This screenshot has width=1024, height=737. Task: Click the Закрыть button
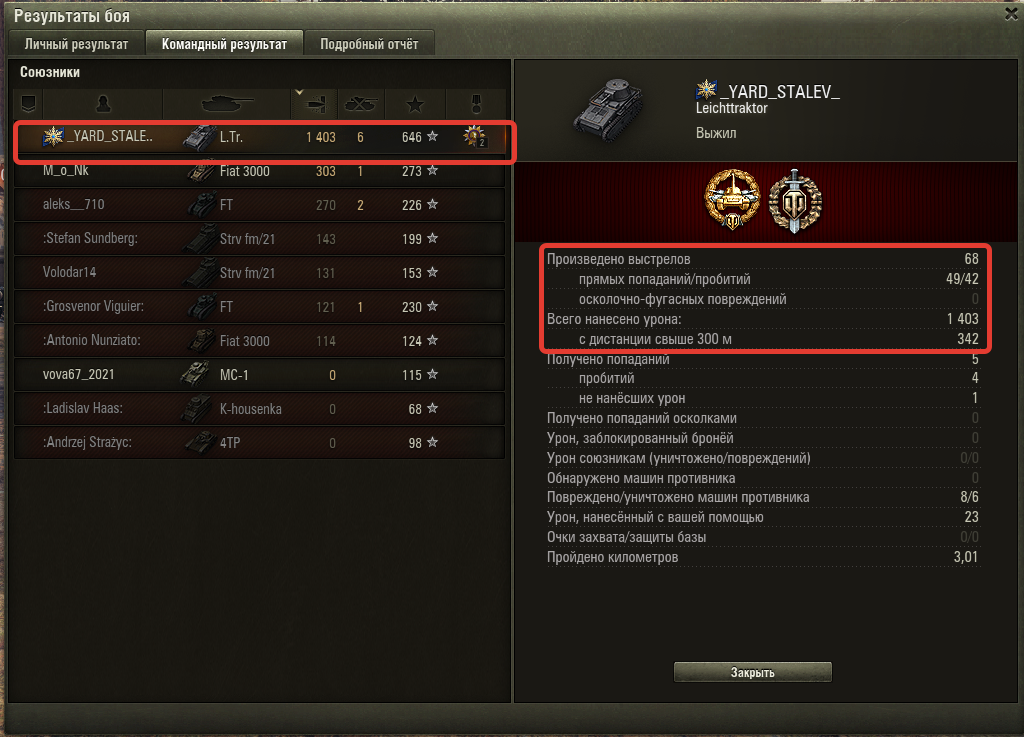coord(752,672)
